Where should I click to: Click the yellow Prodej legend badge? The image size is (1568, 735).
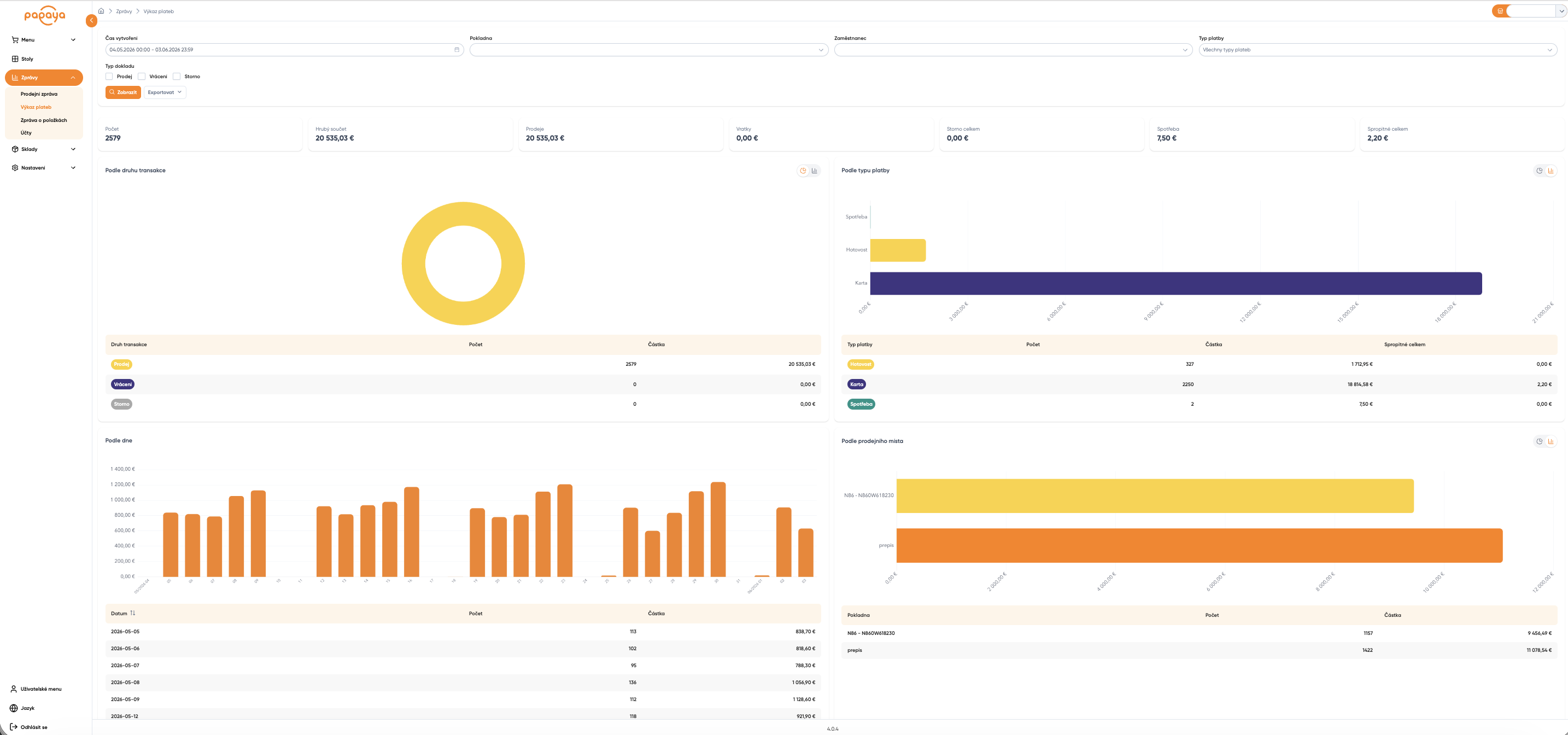121,364
